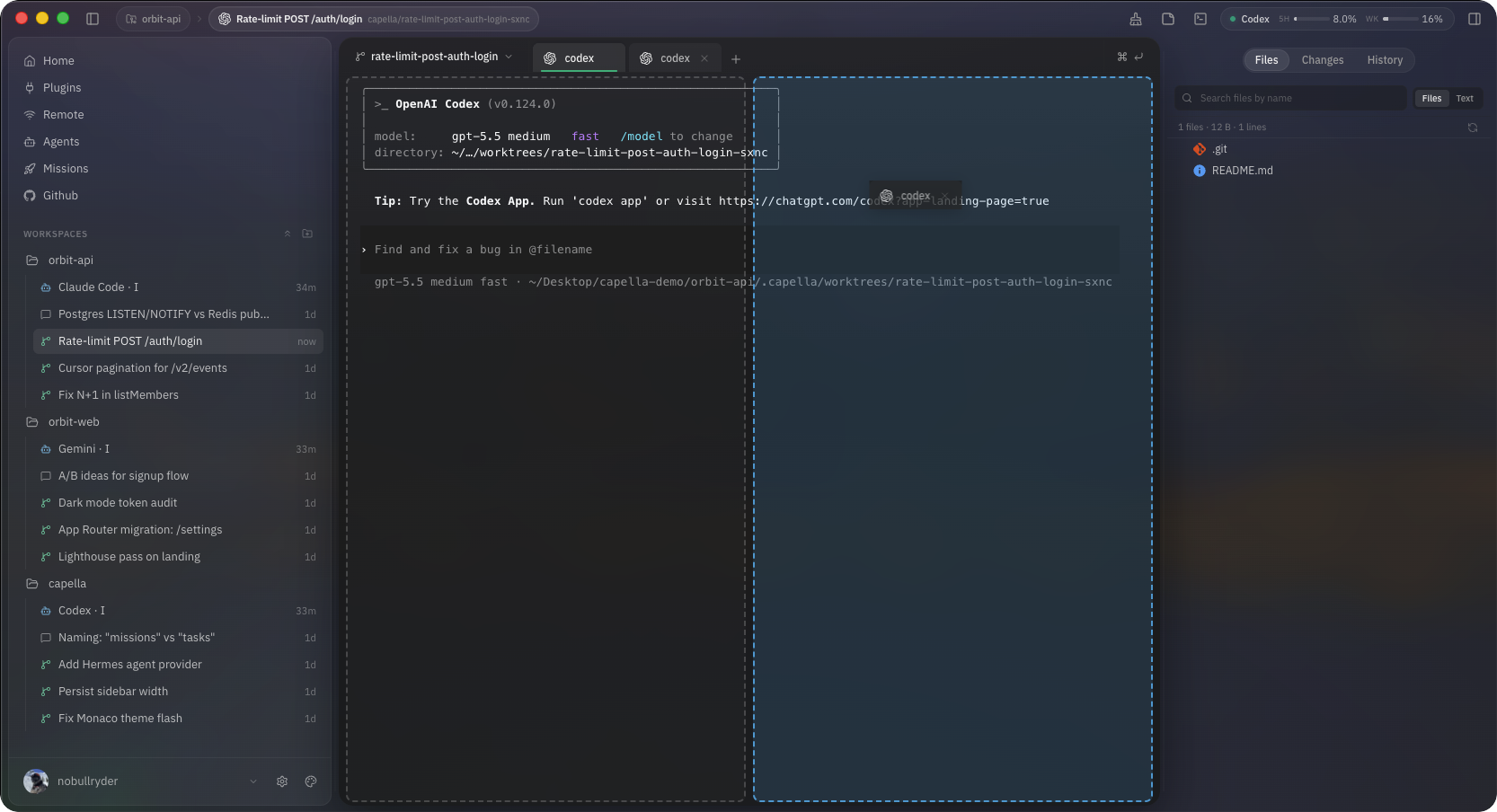Open Cursor pagination for /v2/events

[x=178, y=368]
